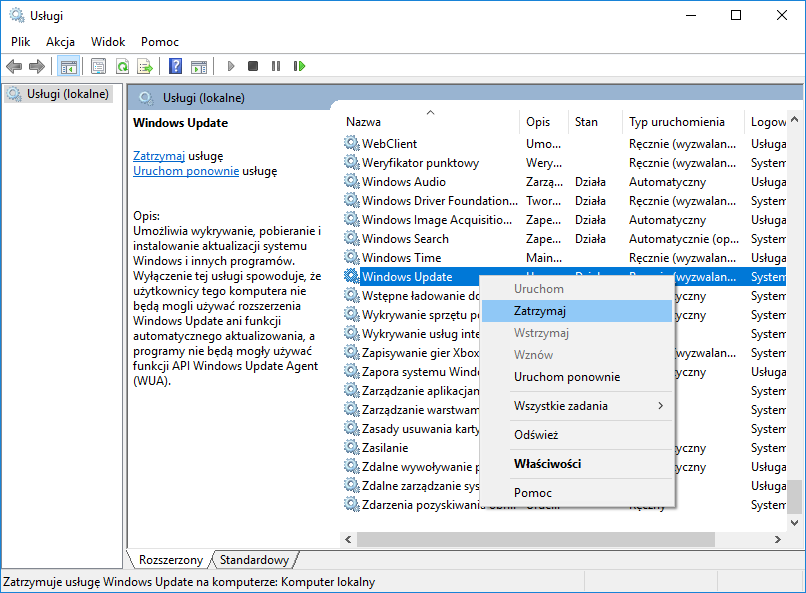Screen dimensions: 806x593
Task: Select the Windows Time service
Action: pos(564,257)
